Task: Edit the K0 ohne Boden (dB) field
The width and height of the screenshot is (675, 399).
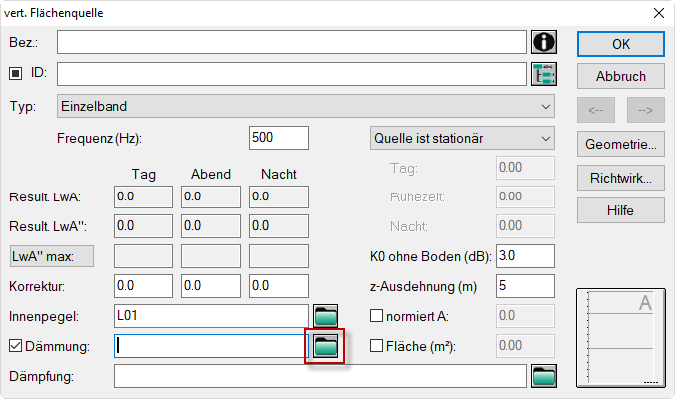Action: [x=525, y=256]
